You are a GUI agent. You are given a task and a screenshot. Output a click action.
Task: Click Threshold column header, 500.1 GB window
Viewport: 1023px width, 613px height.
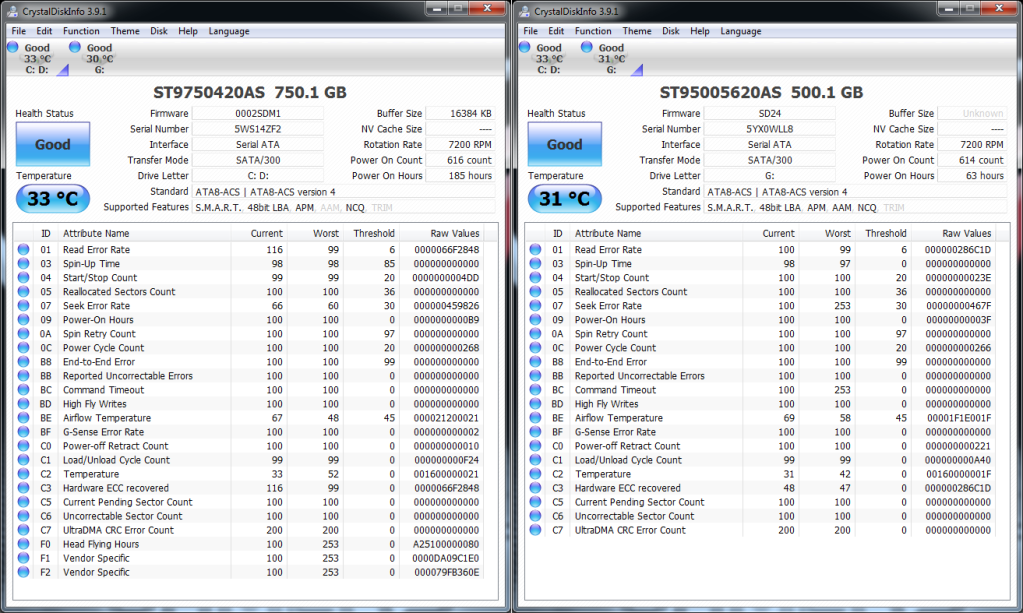point(885,233)
